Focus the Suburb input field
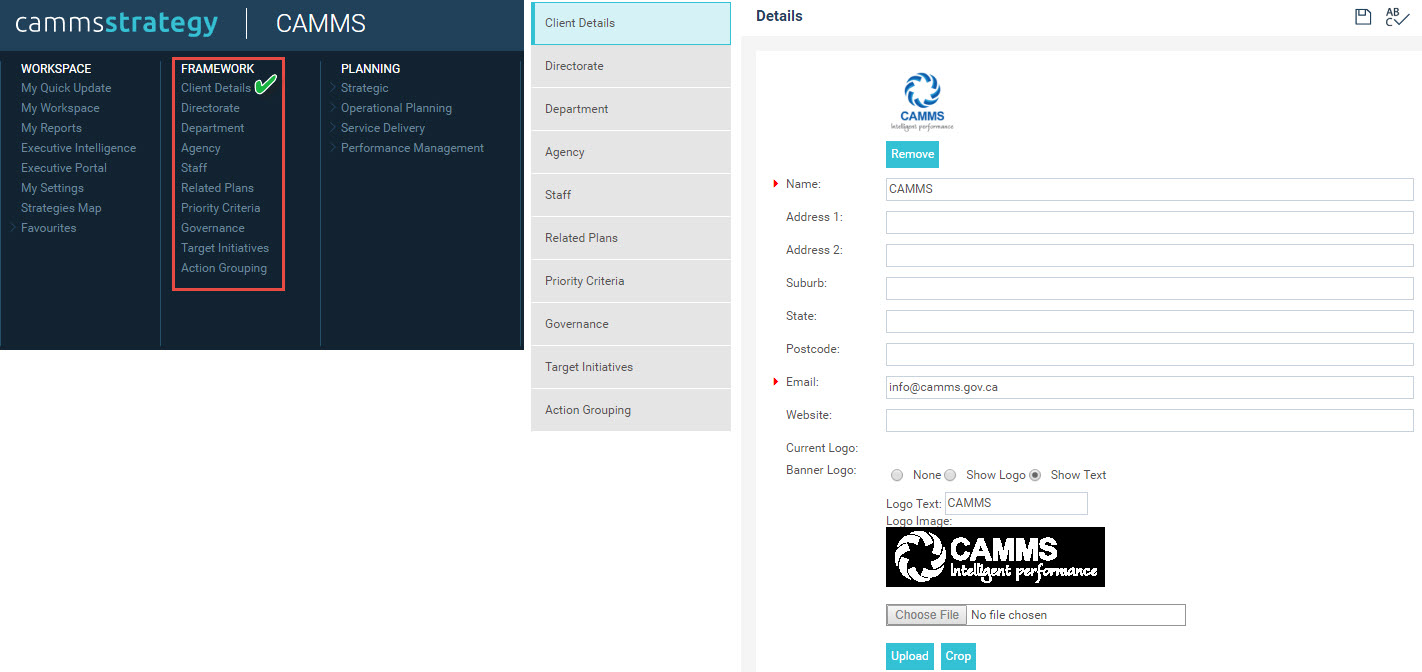1422x672 pixels. click(x=1150, y=288)
